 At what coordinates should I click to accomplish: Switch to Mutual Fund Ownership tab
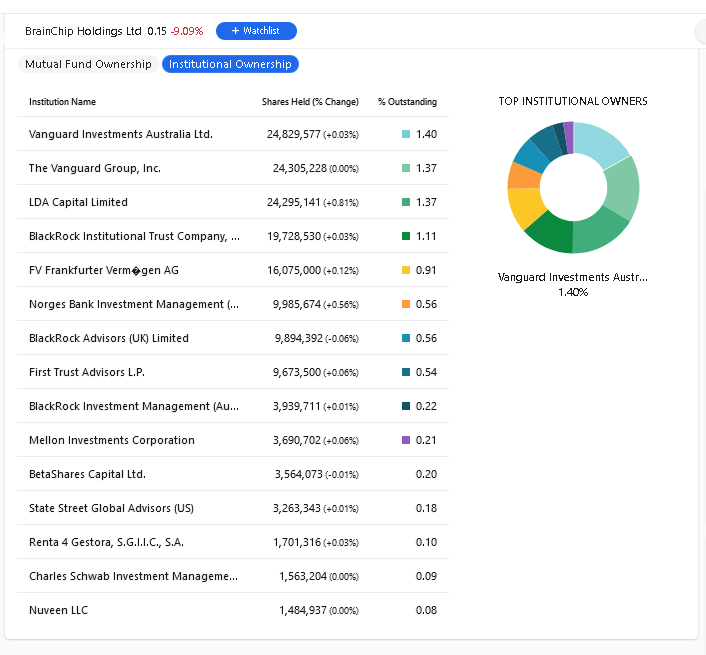pyautogui.click(x=88, y=64)
